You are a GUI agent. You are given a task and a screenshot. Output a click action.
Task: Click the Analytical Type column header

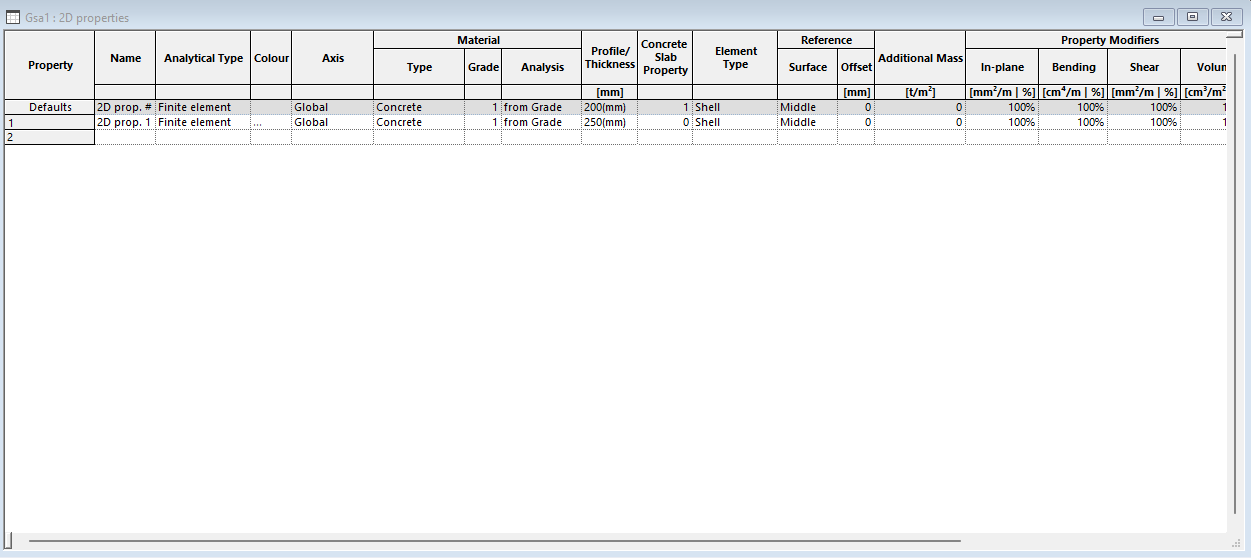coord(203,58)
